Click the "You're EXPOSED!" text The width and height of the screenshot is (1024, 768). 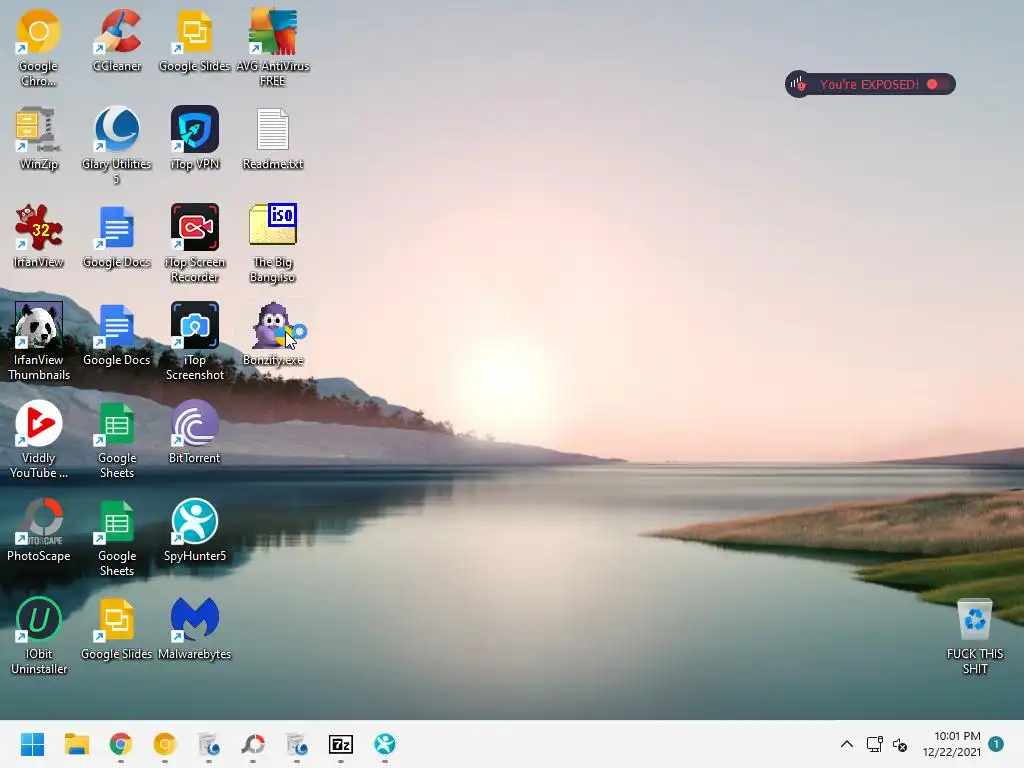tap(869, 84)
